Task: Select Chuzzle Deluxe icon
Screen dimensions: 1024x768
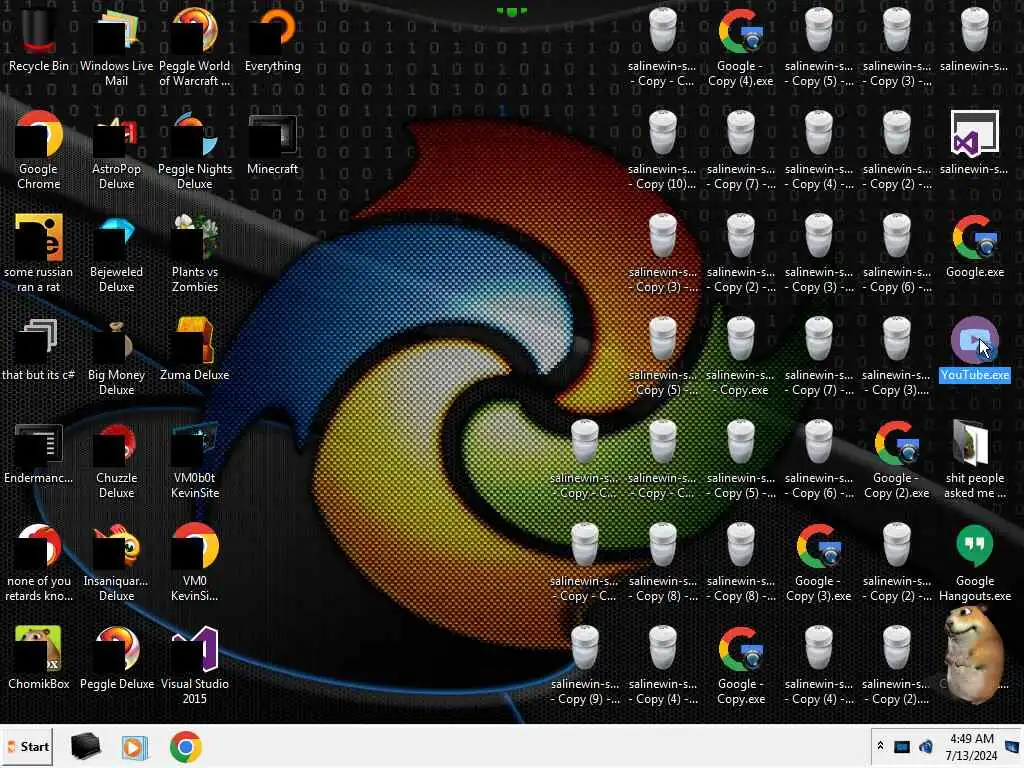Action: click(x=116, y=460)
